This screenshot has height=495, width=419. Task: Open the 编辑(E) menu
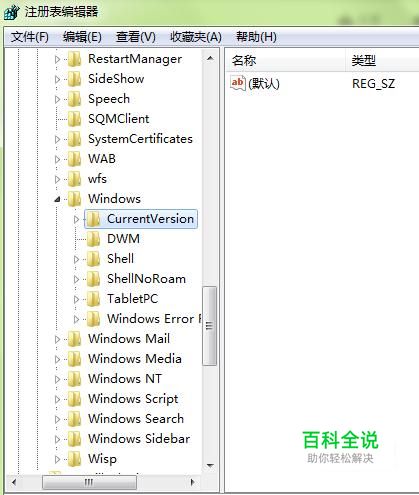[x=82, y=37]
